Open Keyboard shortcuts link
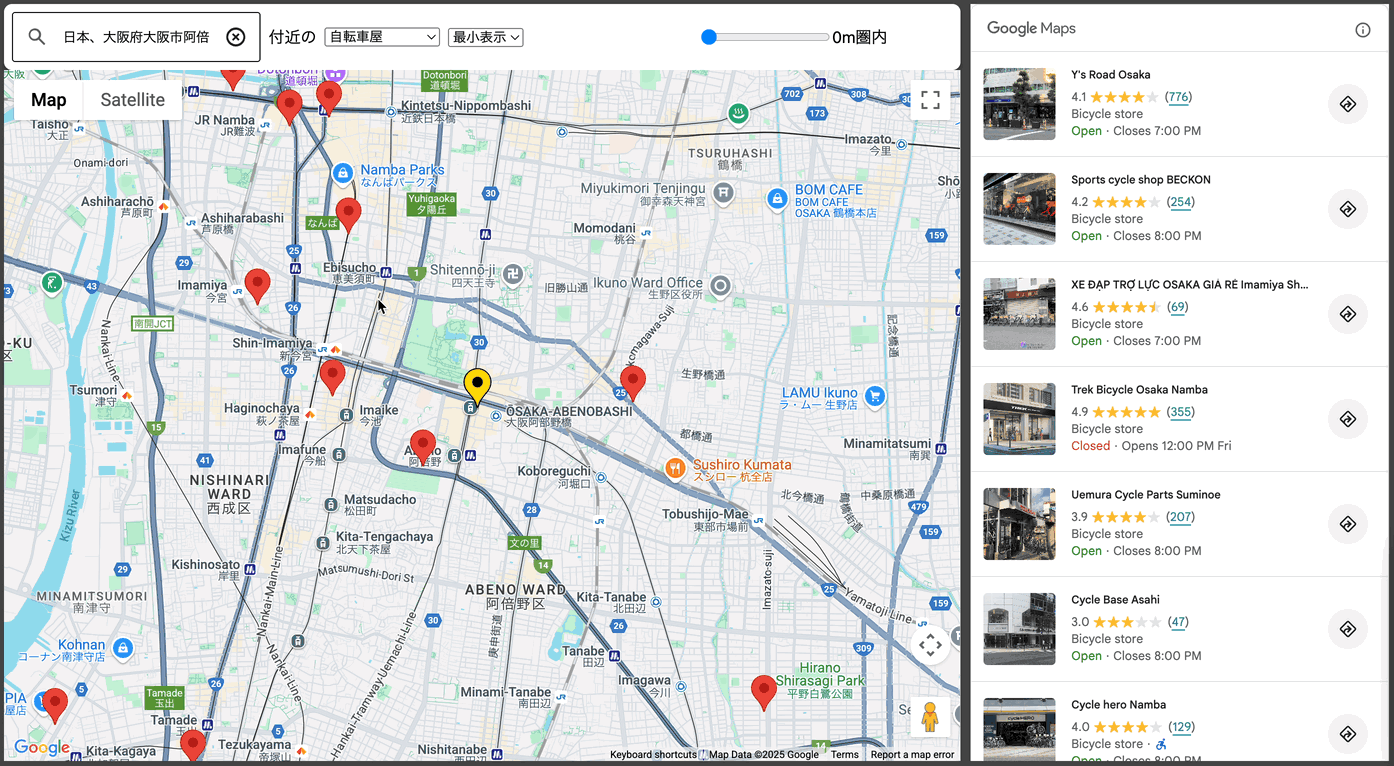Image resolution: width=1394 pixels, height=766 pixels. [x=653, y=755]
